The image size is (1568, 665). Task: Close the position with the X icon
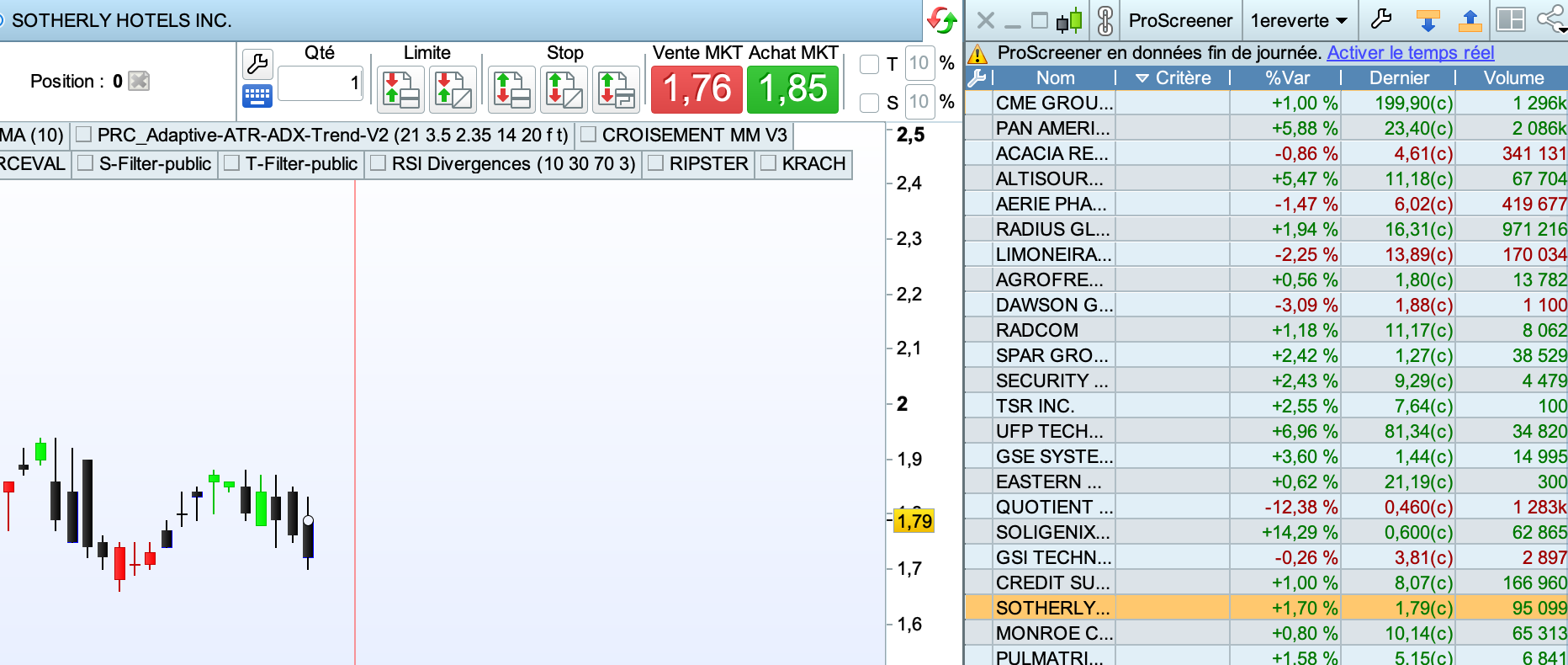139,81
